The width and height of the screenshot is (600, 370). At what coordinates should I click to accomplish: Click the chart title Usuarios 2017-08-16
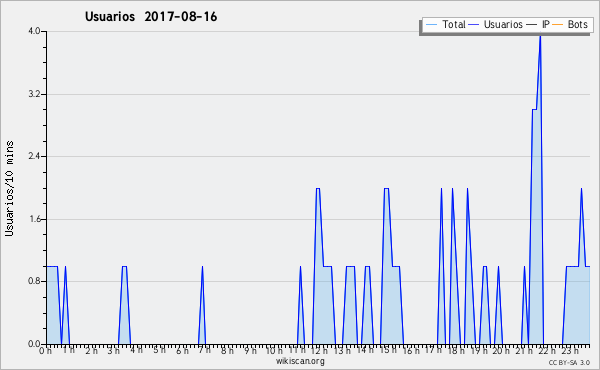click(151, 16)
